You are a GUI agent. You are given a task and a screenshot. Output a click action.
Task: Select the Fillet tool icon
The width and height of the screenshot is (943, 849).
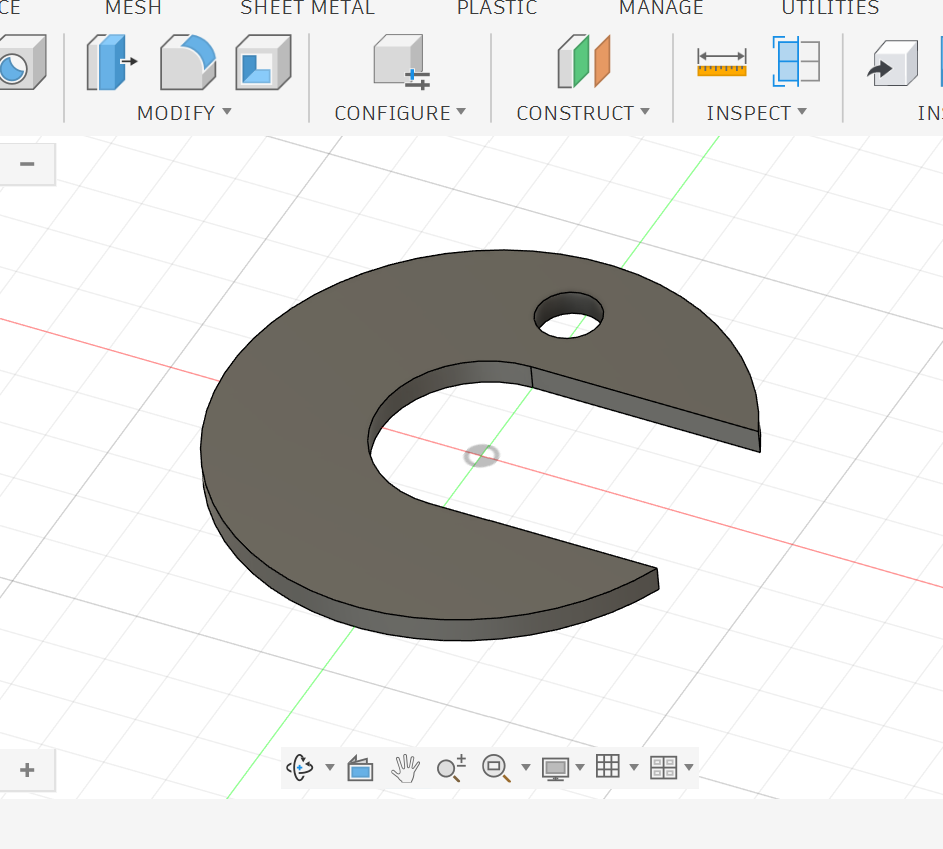188,62
